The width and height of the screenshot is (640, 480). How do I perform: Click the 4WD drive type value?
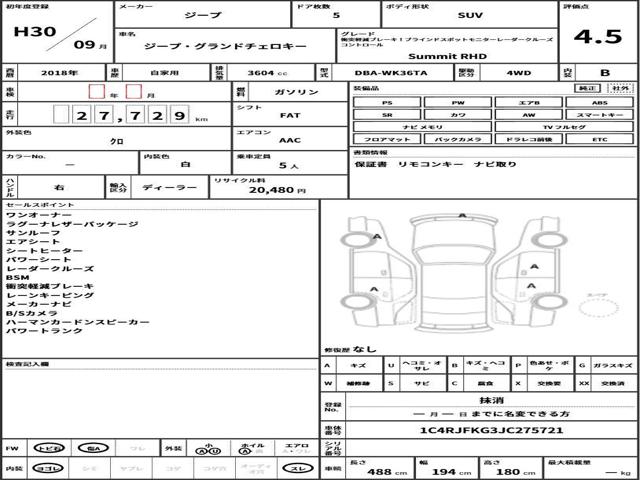coord(518,73)
